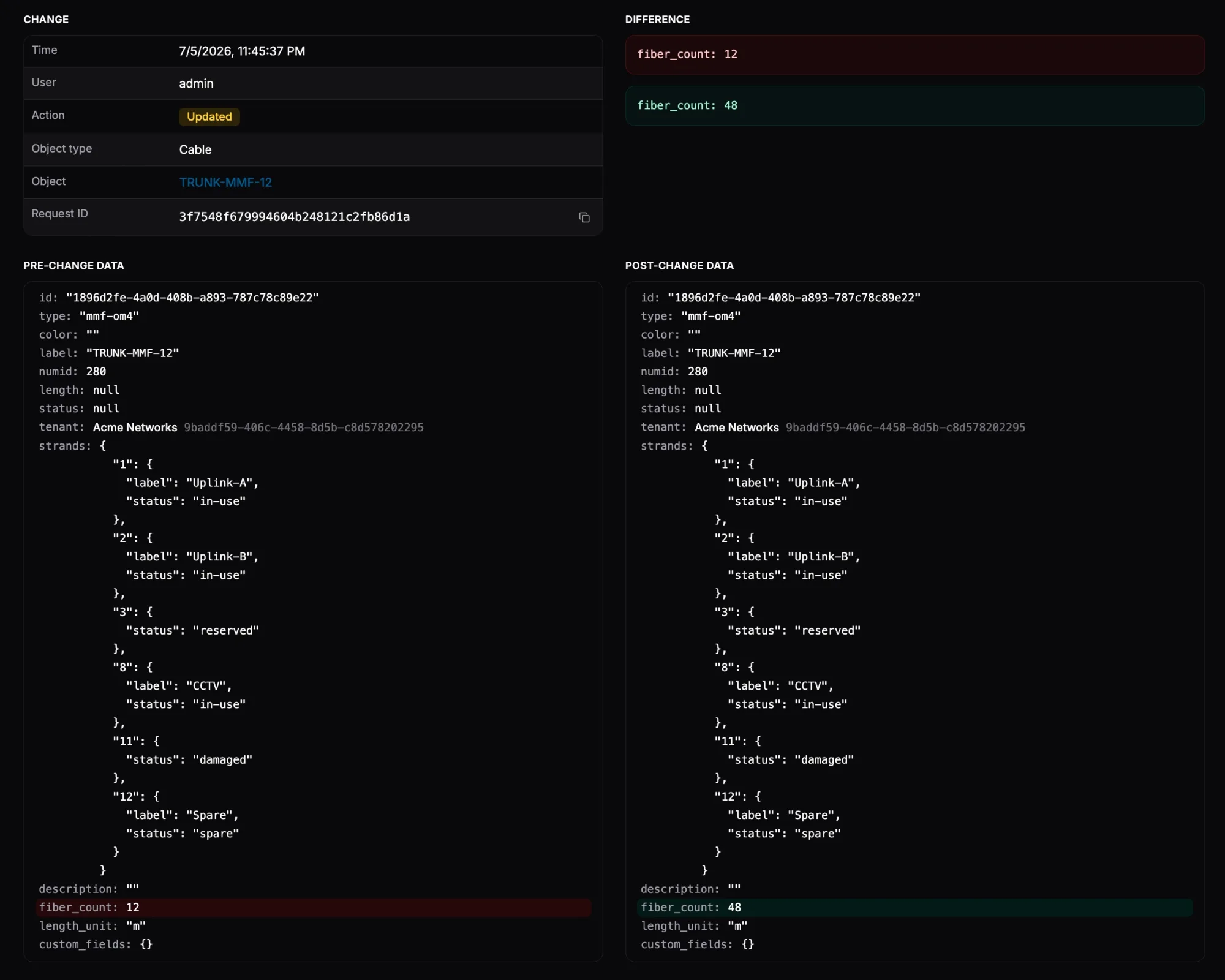Click the PRE-CHANGE DATA heading
Image resolution: width=1225 pixels, height=980 pixels.
click(x=73, y=266)
